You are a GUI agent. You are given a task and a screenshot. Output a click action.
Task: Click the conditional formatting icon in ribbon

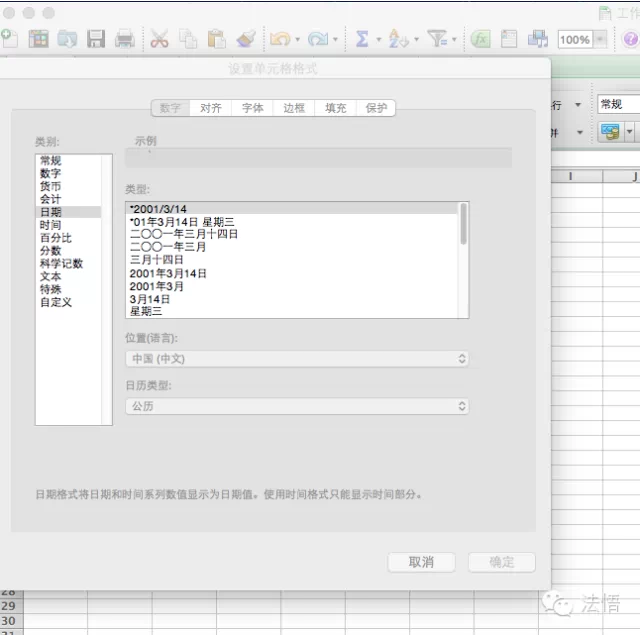pyautogui.click(x=611, y=132)
